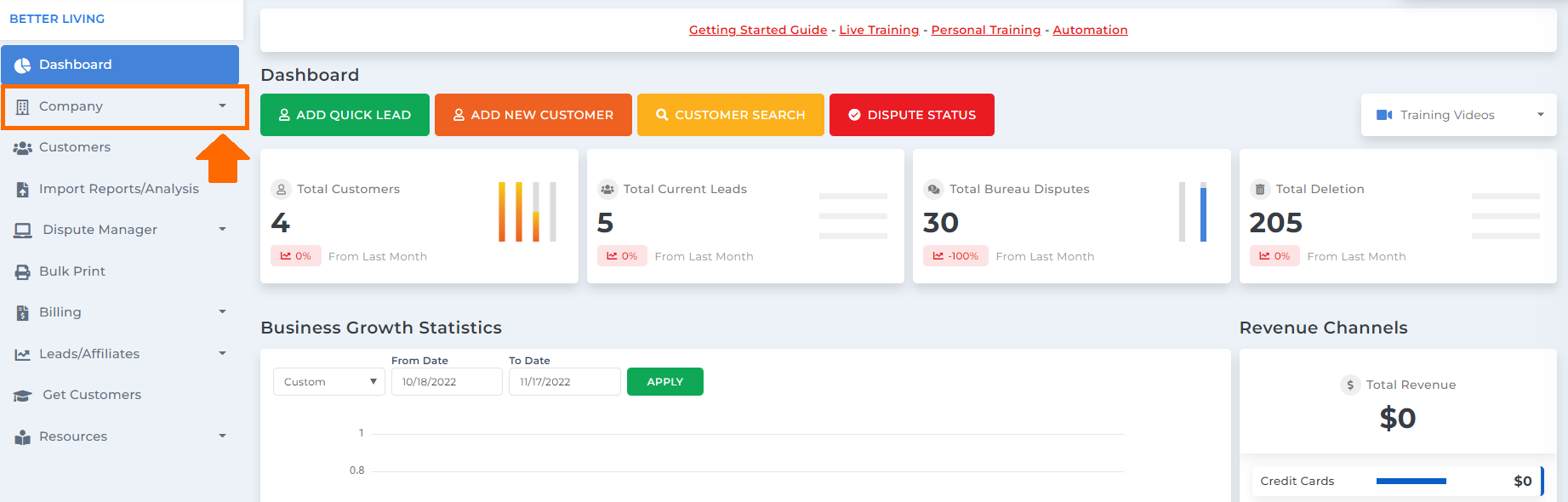
Task: Click the From Date input field
Action: tap(447, 382)
